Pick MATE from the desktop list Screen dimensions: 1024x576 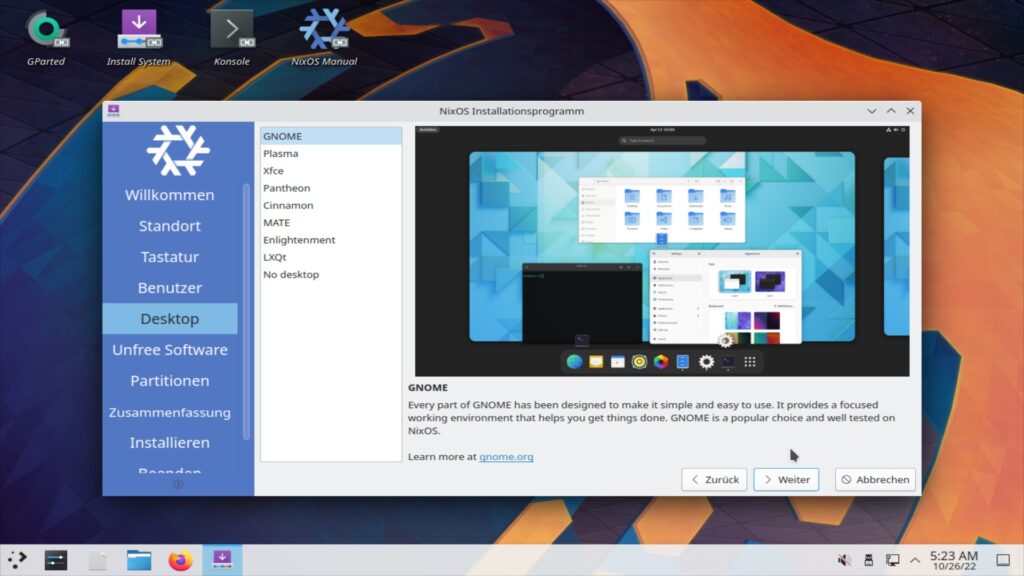point(331,223)
